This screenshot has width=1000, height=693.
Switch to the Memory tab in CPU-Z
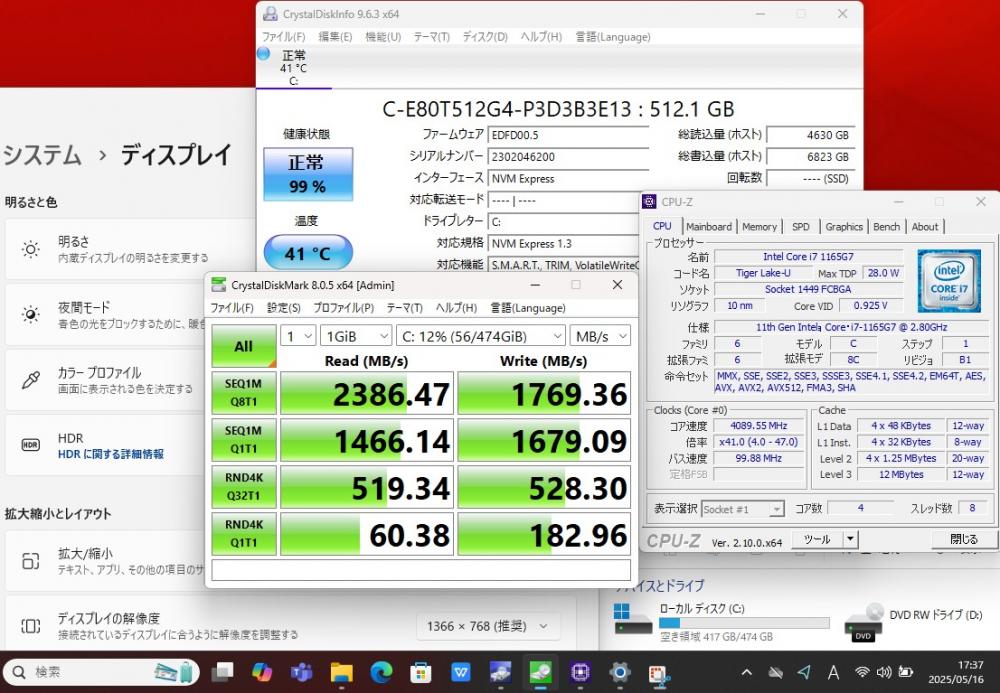759,226
